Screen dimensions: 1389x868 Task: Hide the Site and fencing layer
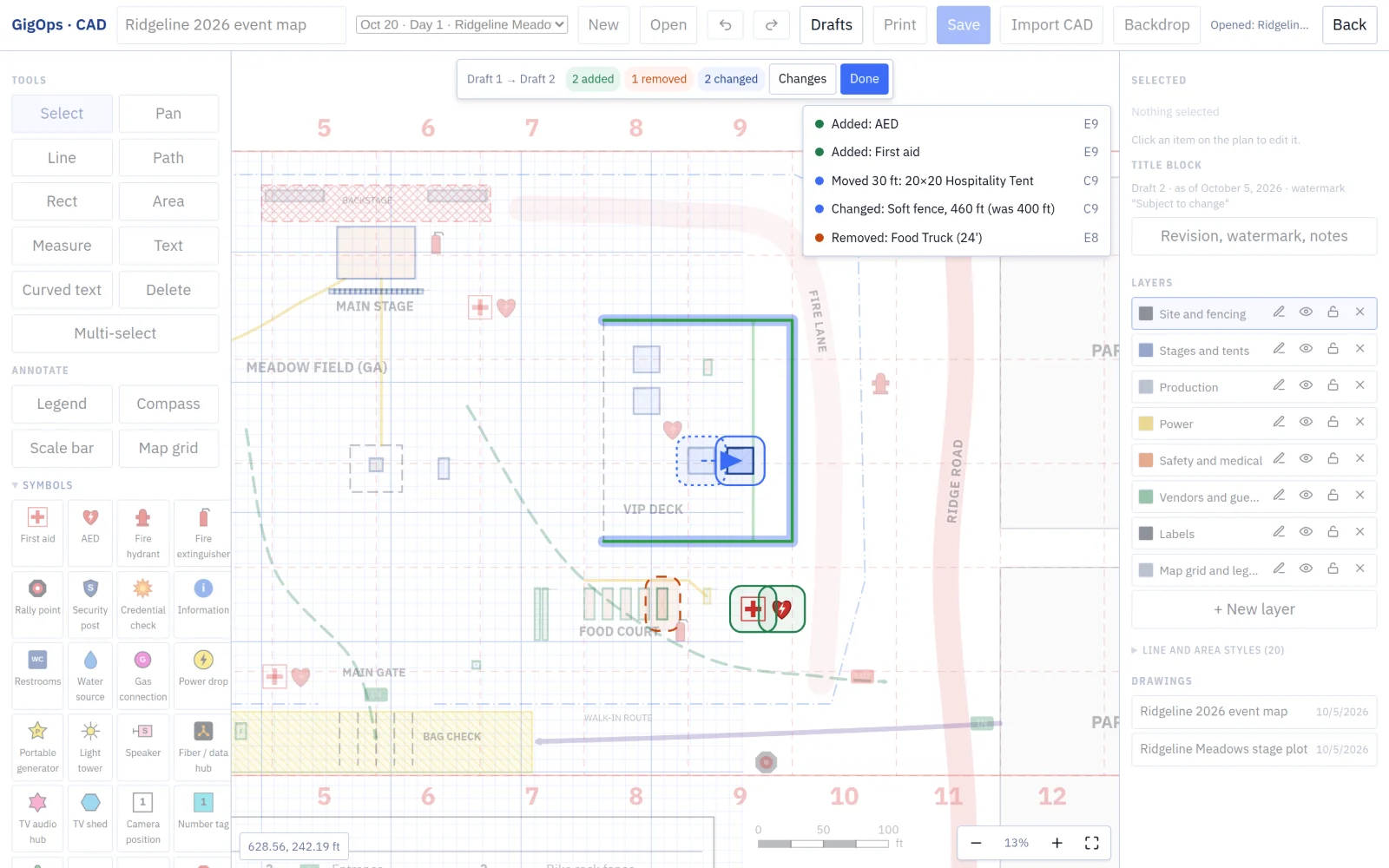tap(1306, 312)
